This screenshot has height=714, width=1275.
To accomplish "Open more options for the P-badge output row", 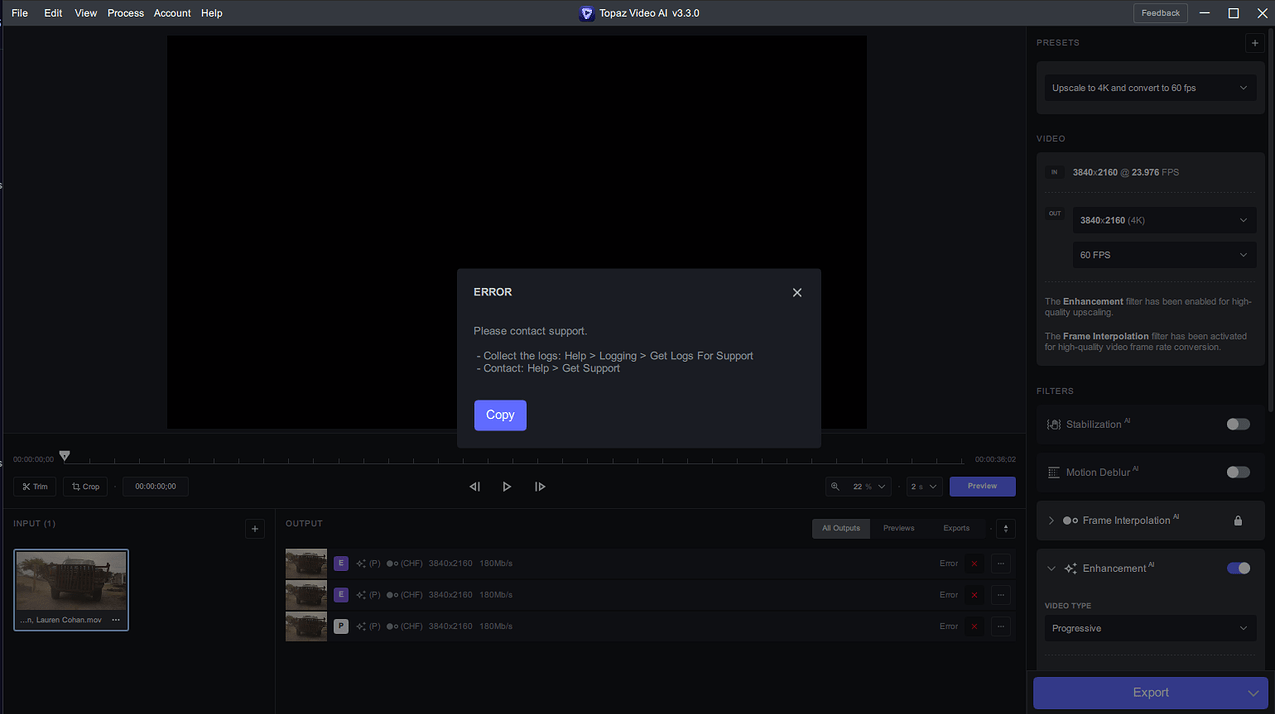I will coord(1001,626).
